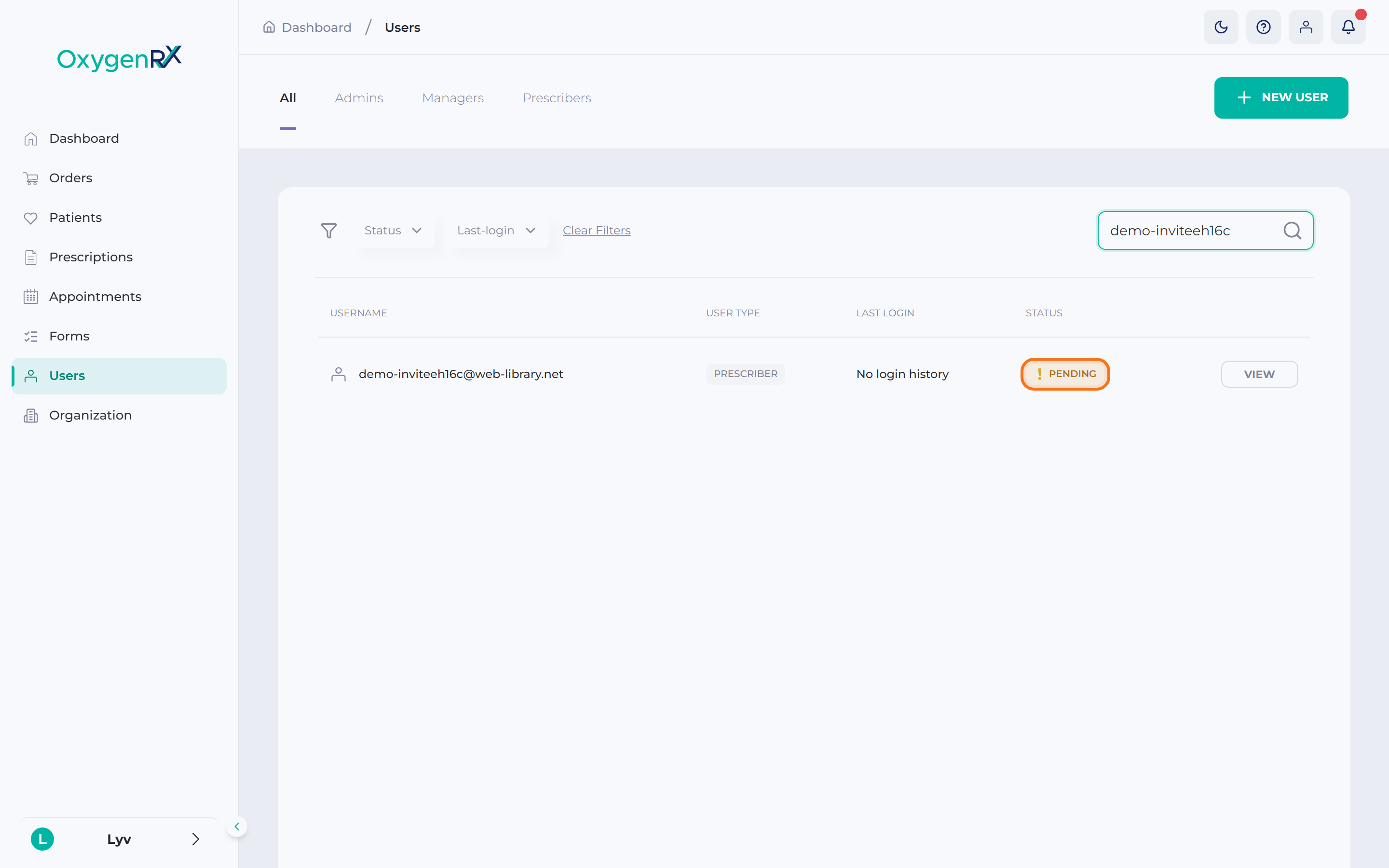Collapse the sidebar with the arrow button
This screenshot has height=868, width=1389.
(x=236, y=827)
